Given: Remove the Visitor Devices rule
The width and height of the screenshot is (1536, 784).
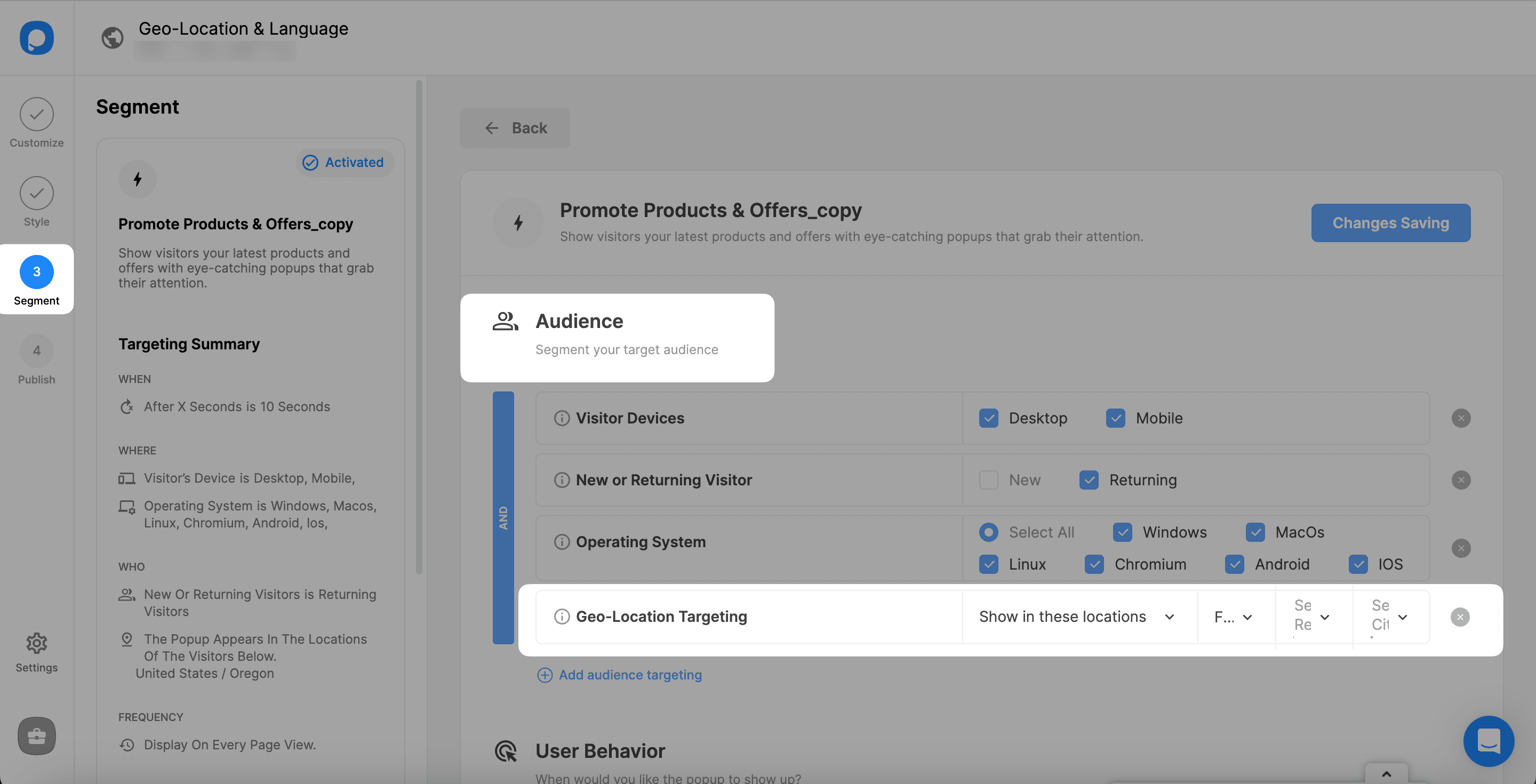Looking at the screenshot, I should coord(1461,418).
